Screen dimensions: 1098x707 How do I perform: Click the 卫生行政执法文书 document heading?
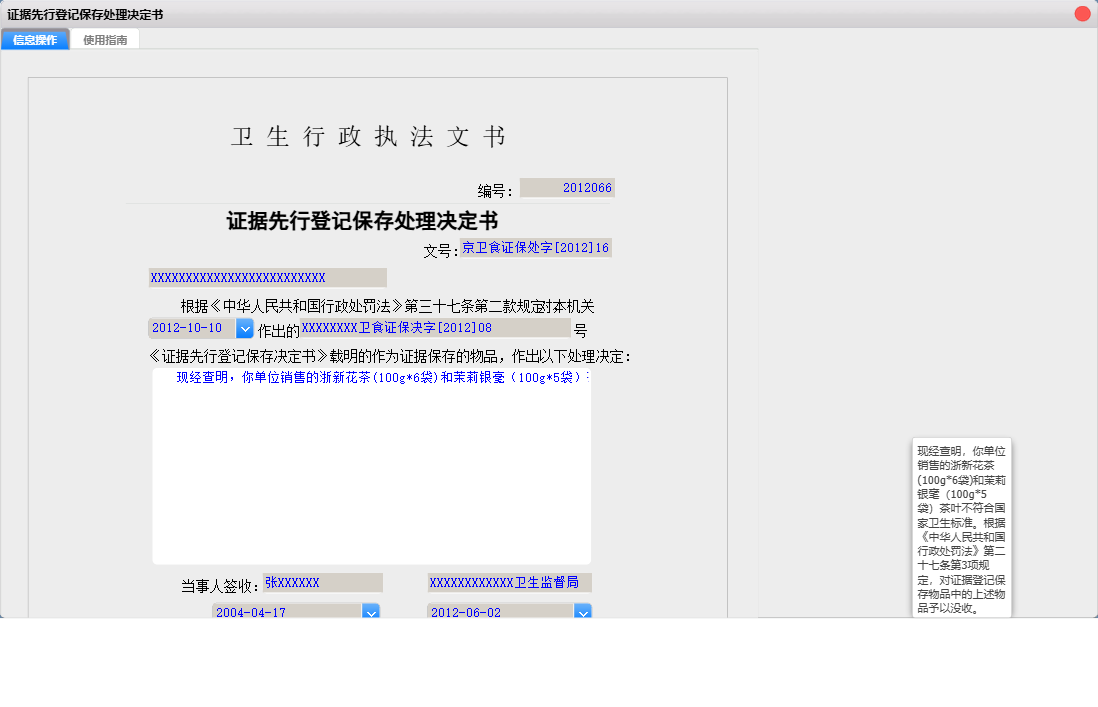pyautogui.click(x=369, y=138)
